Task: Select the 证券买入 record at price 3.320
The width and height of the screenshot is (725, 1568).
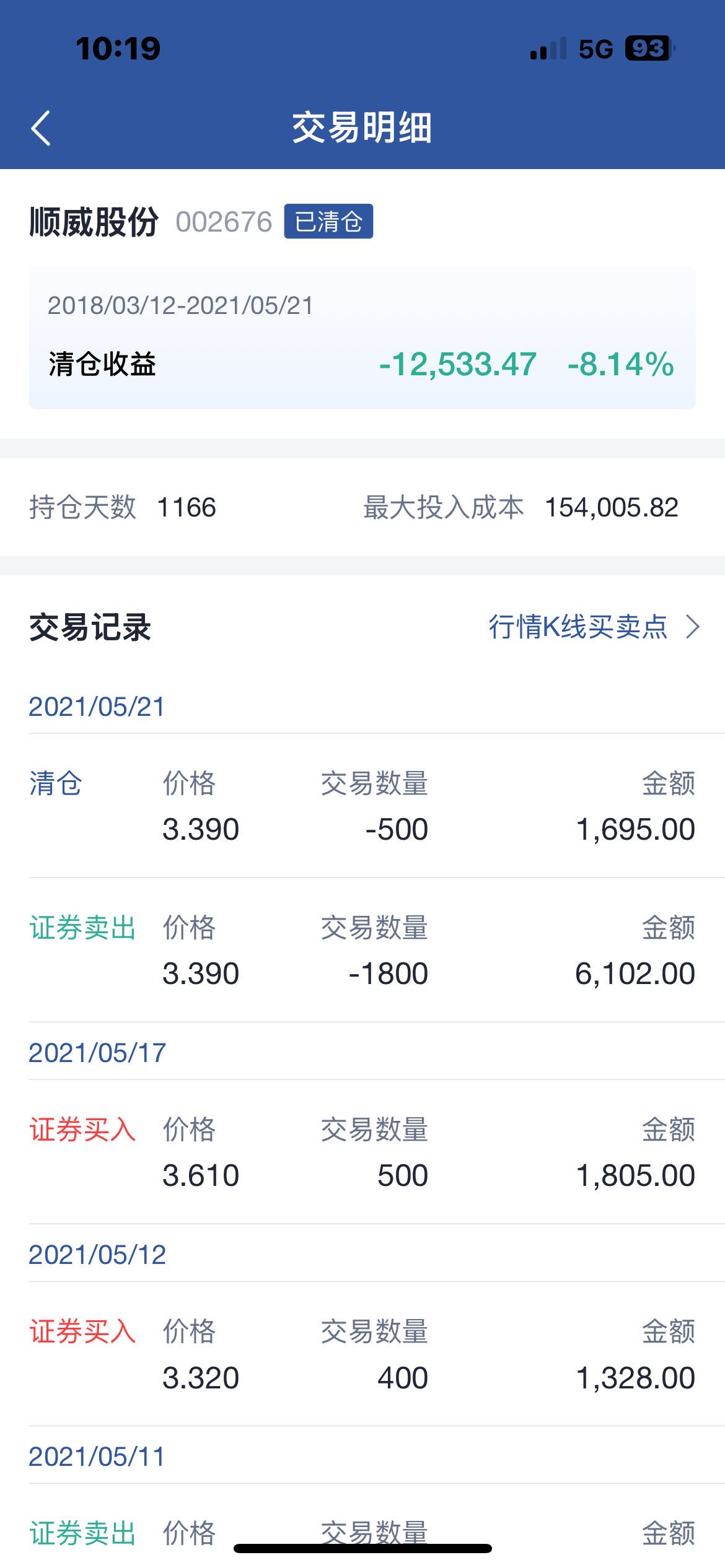Action: [362, 1354]
